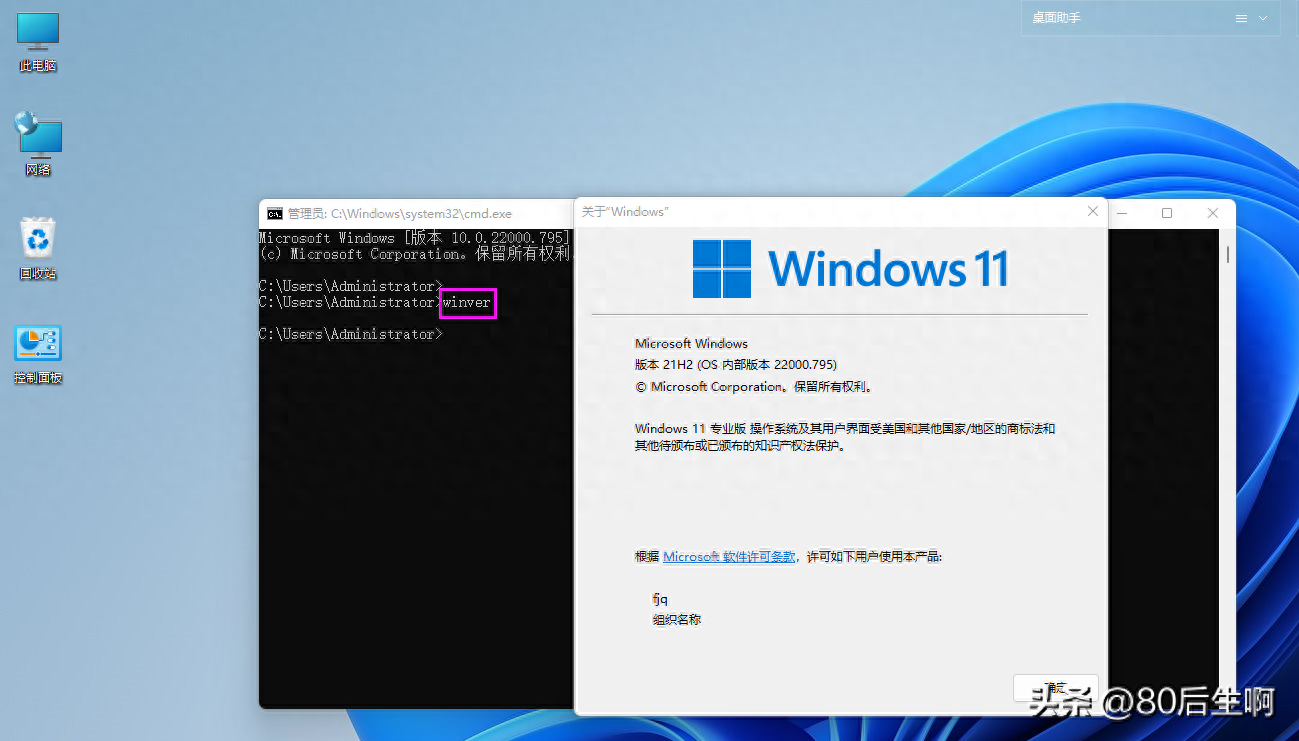Select the 网络 desktop icon

pyautogui.click(x=38, y=141)
